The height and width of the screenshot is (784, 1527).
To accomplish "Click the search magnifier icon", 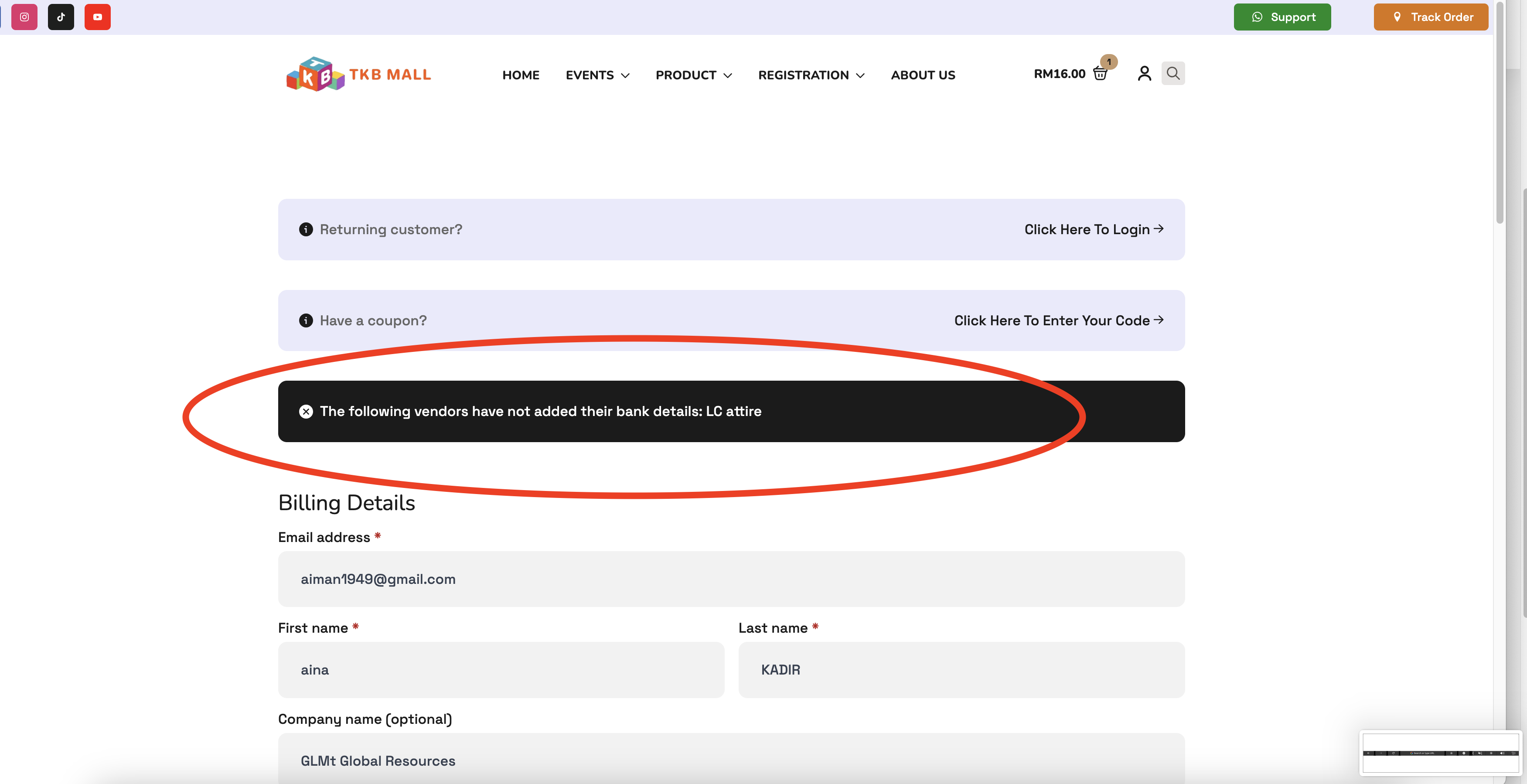I will [1173, 74].
